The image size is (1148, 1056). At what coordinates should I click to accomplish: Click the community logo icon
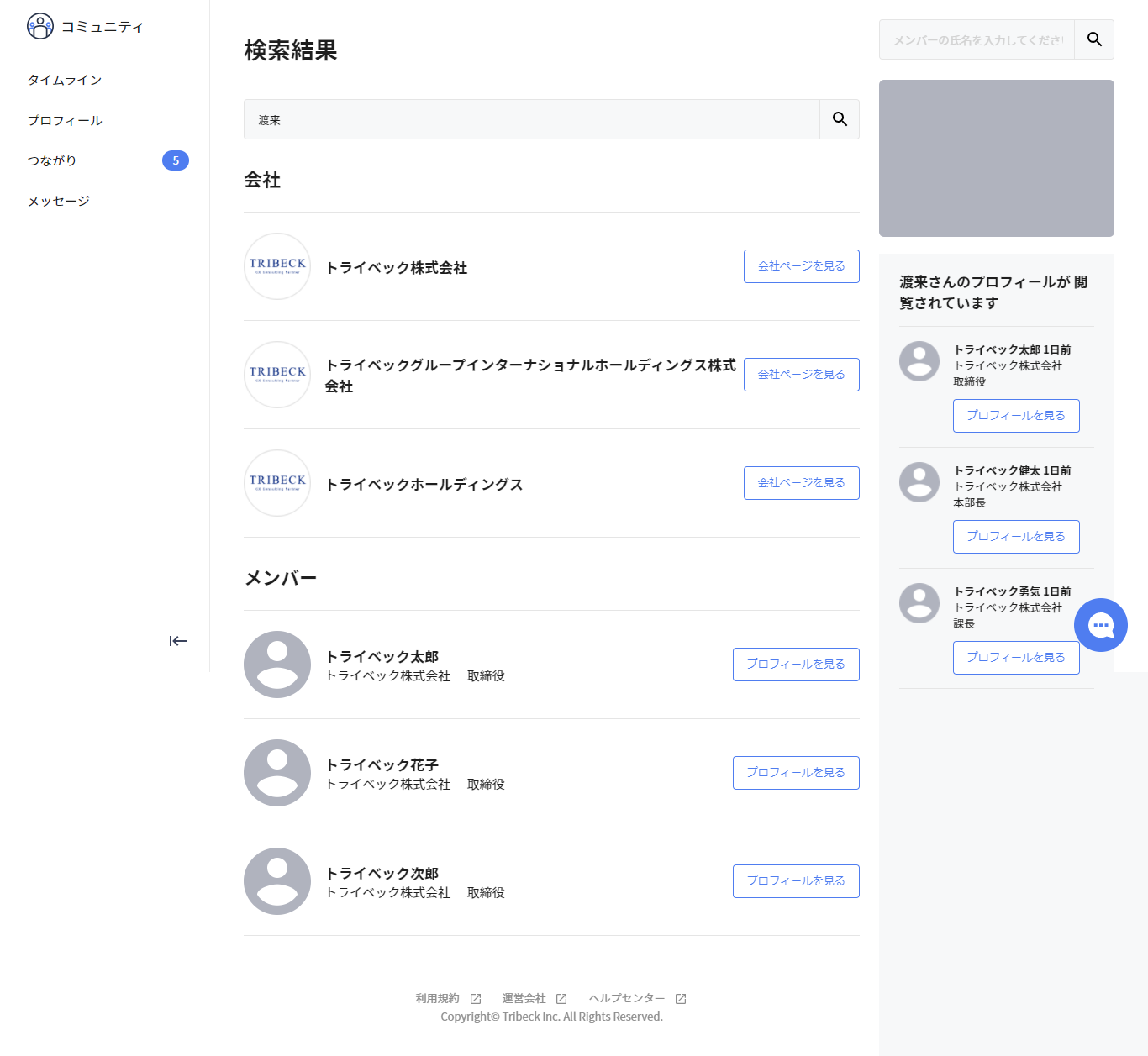click(x=40, y=26)
